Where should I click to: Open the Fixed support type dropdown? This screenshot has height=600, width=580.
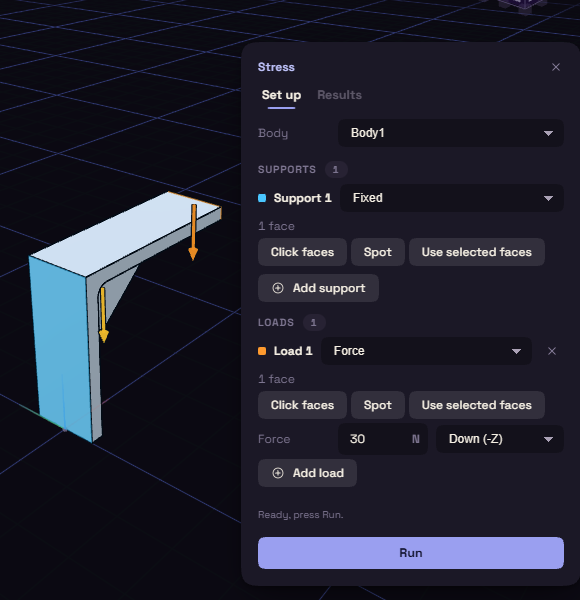point(452,198)
